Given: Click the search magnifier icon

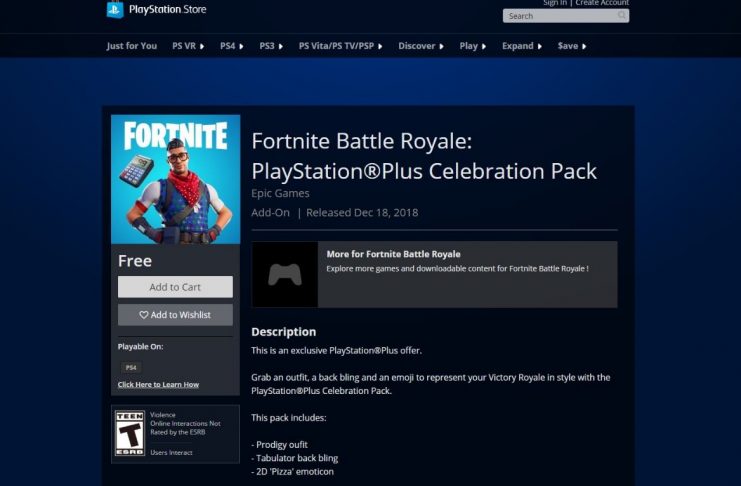Looking at the screenshot, I should point(622,16).
